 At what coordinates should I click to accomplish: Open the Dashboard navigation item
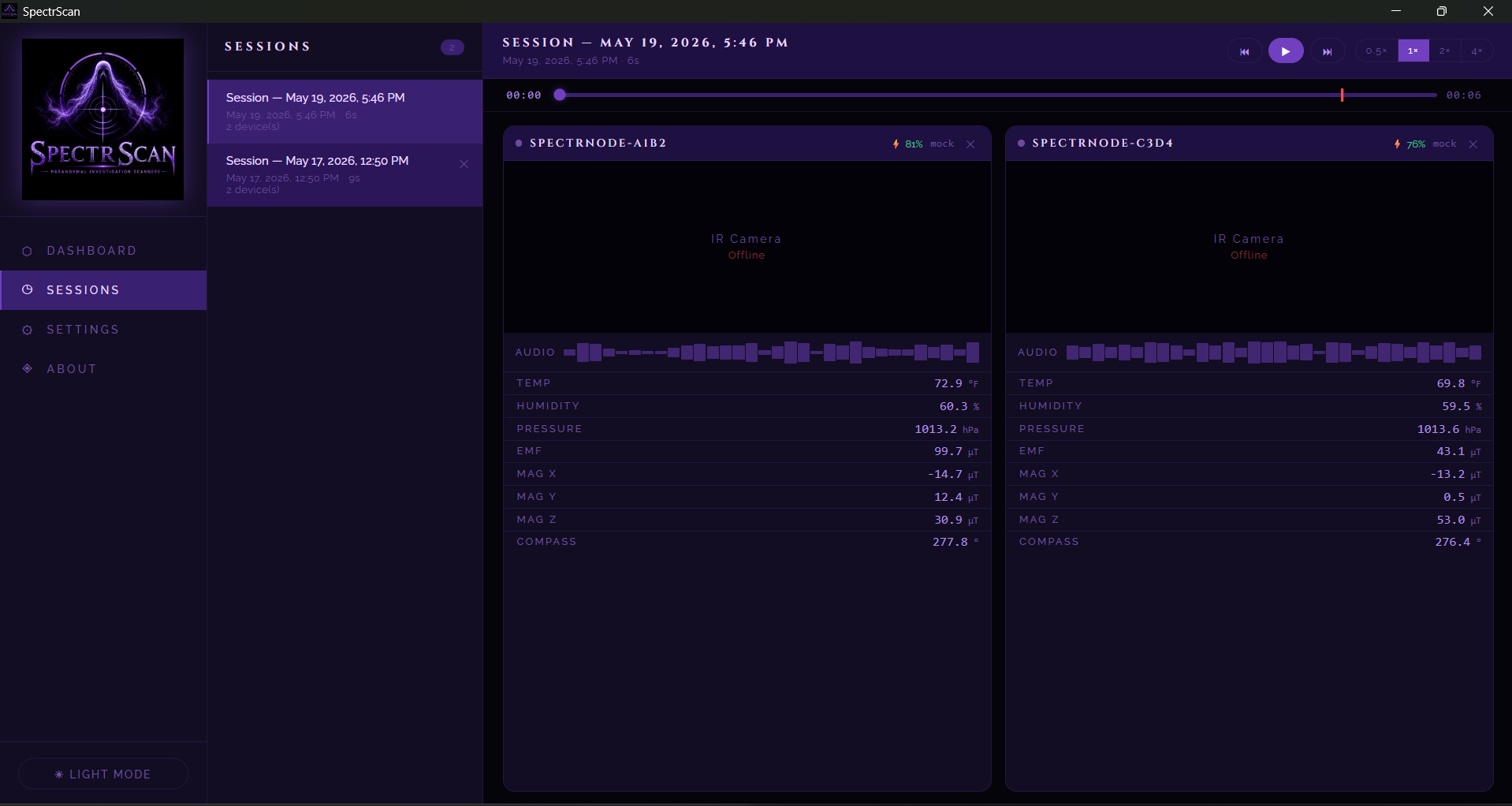coord(103,251)
